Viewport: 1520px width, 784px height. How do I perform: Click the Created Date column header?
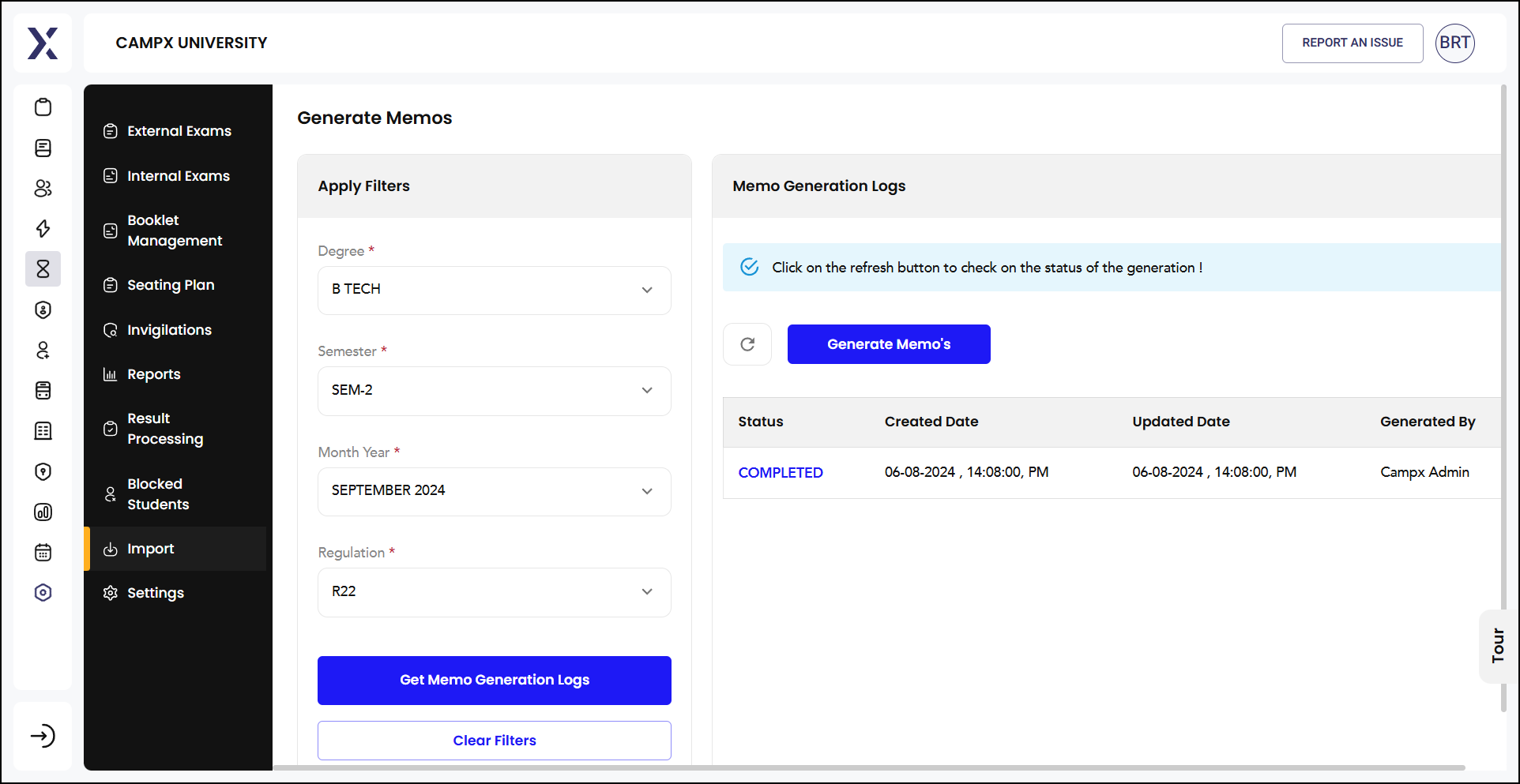(931, 422)
